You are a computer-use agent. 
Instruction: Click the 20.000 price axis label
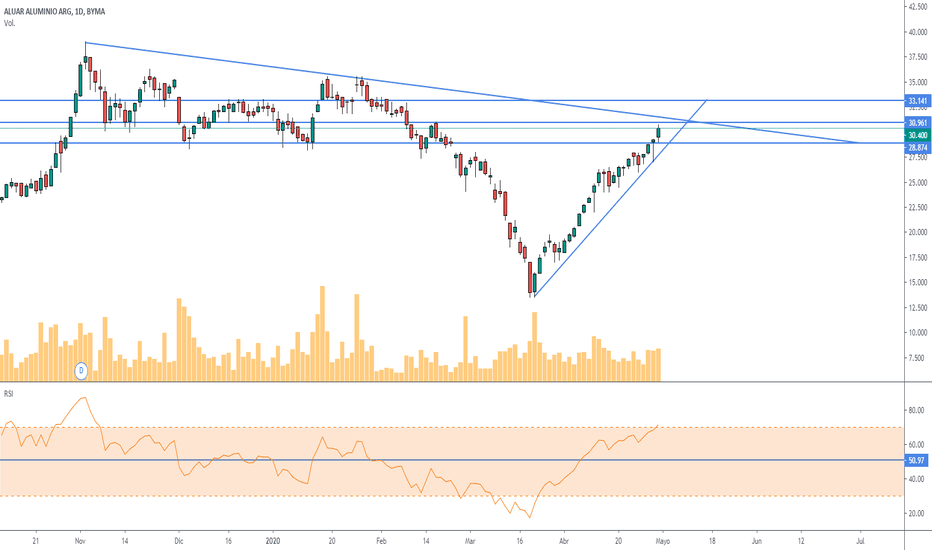[918, 232]
